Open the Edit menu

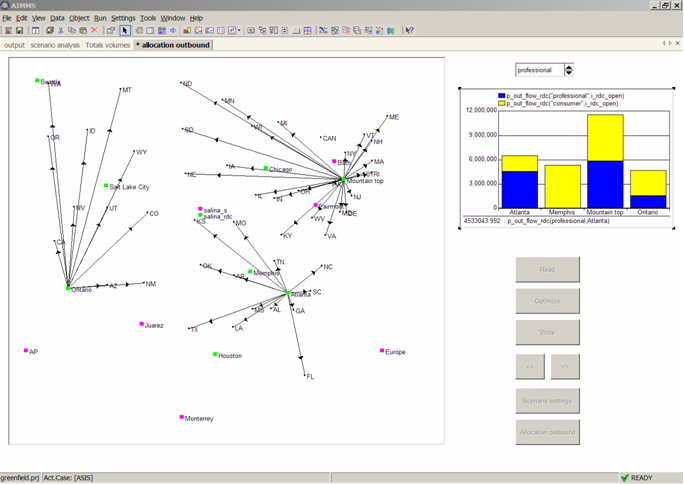click(x=21, y=18)
